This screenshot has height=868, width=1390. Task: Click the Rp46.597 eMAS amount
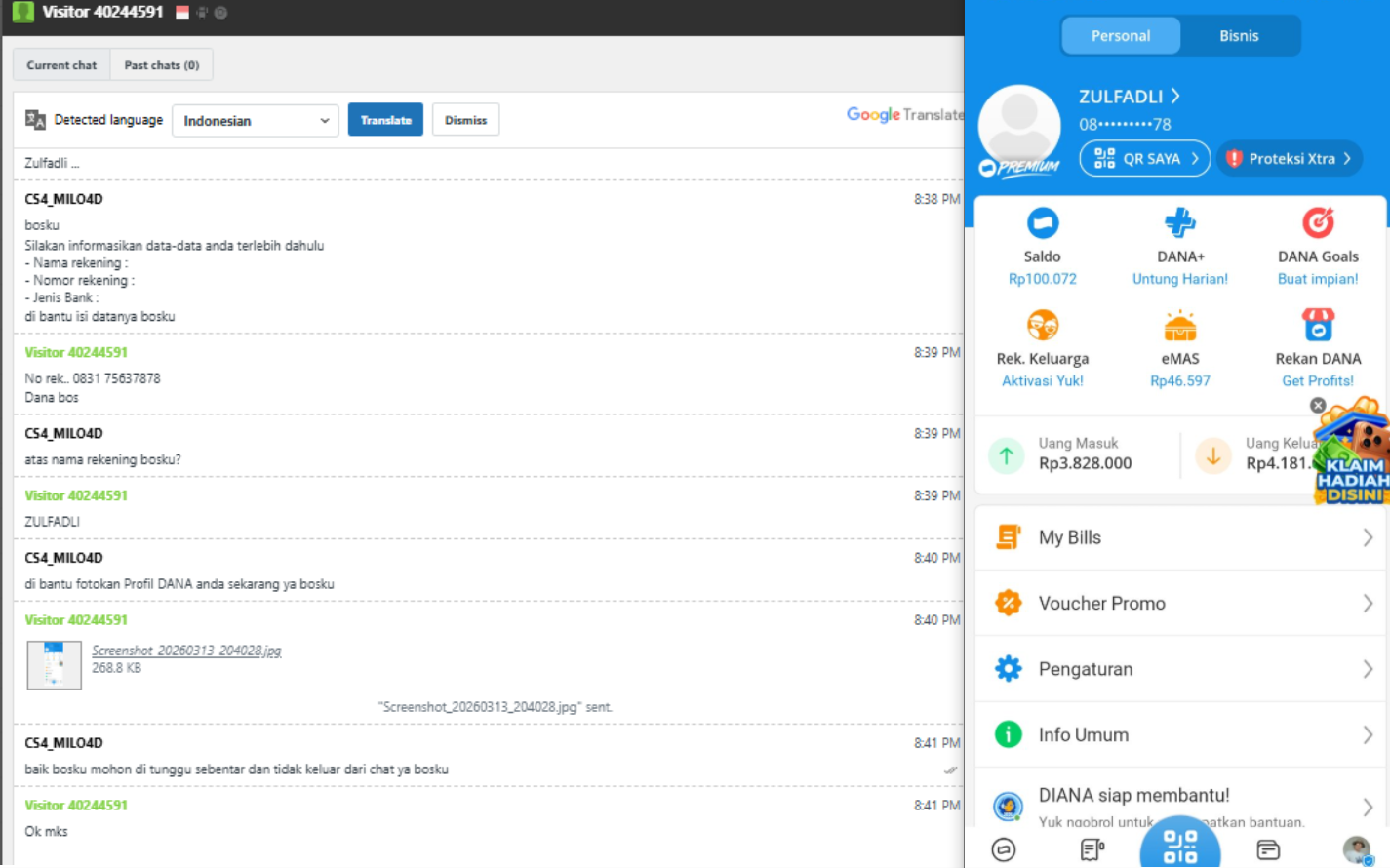tap(1180, 381)
